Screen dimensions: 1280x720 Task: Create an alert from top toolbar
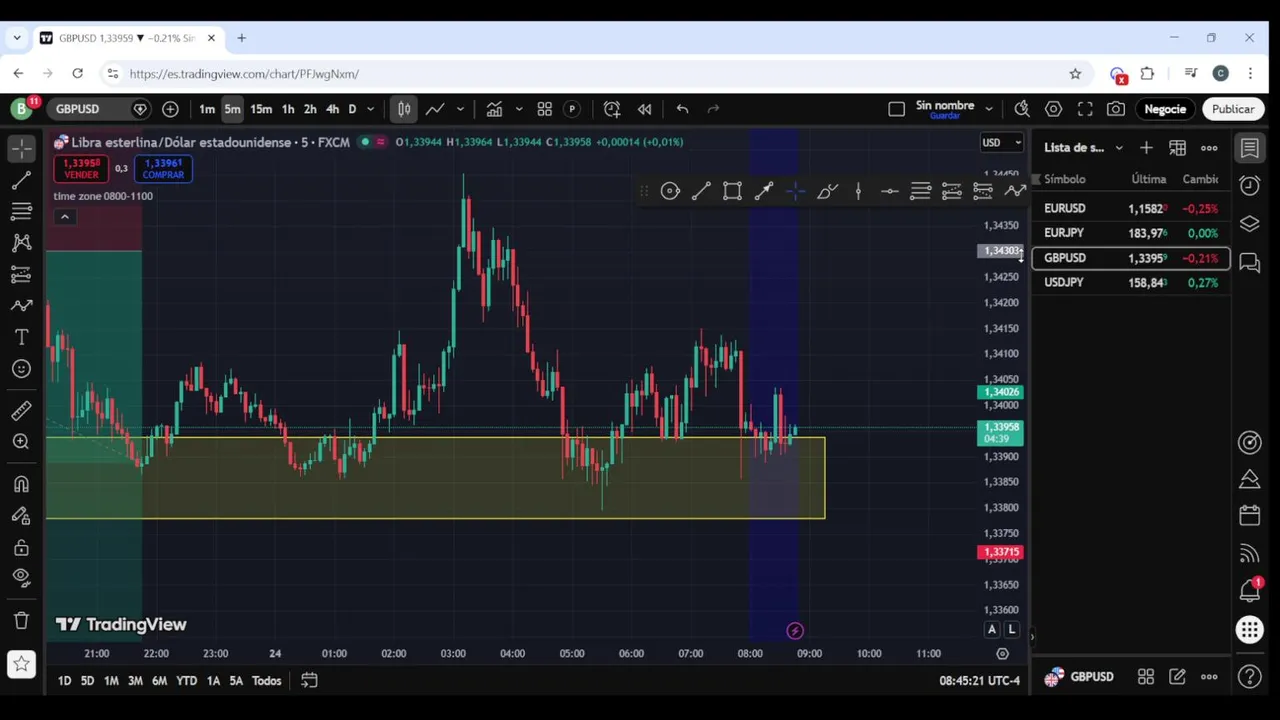tap(612, 109)
